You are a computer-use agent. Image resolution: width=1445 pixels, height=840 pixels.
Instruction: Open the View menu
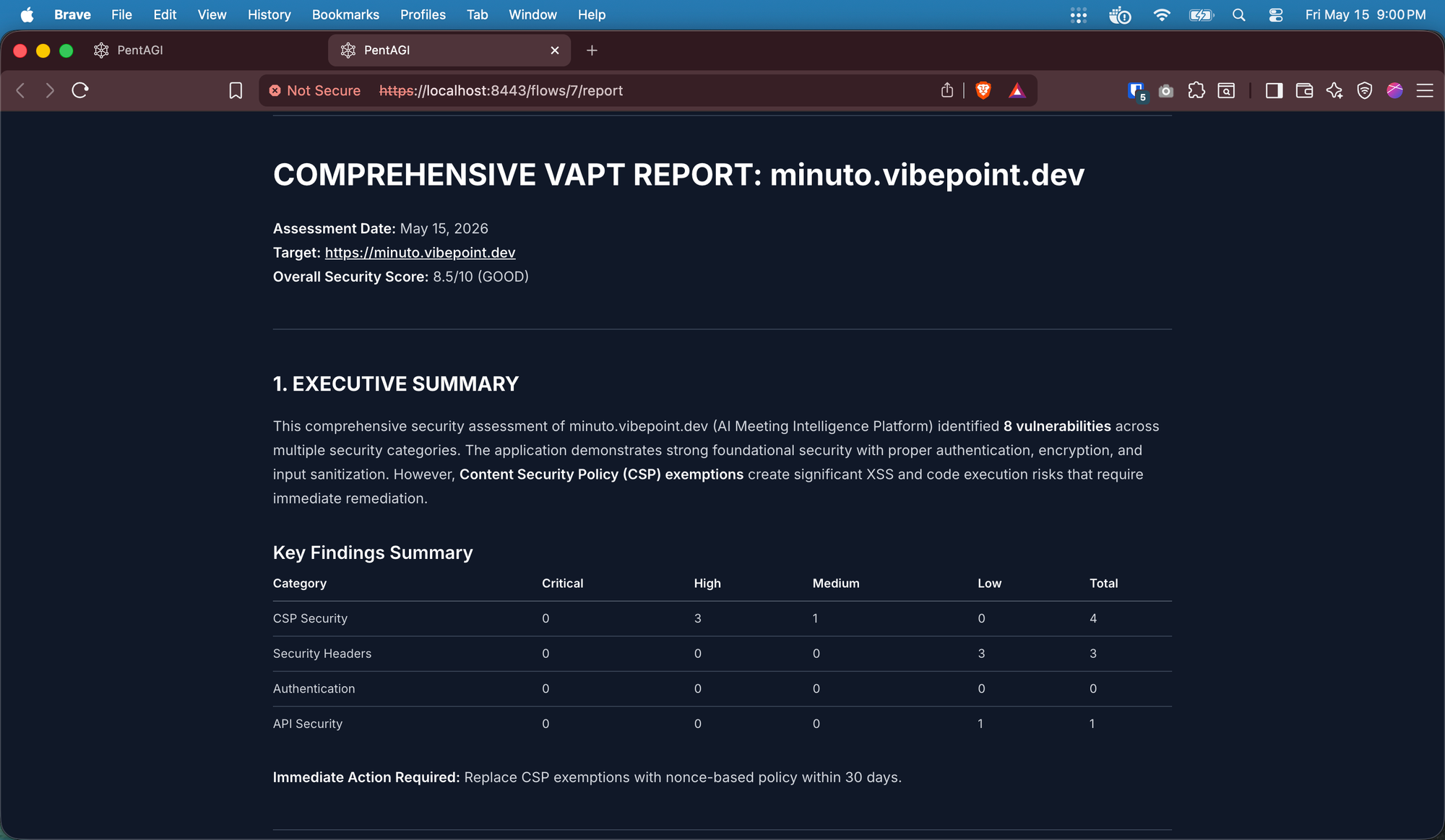tap(212, 14)
